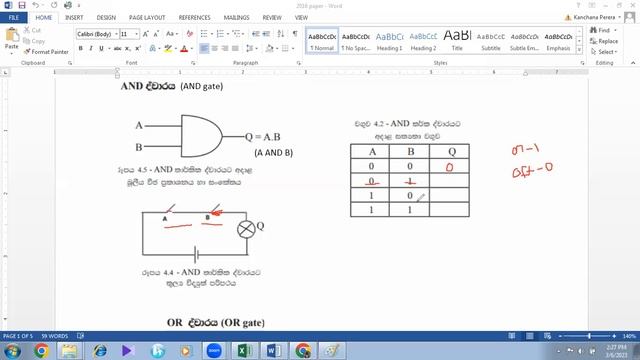Apply the Heading 1 style
640x360 pixels.
(389, 41)
